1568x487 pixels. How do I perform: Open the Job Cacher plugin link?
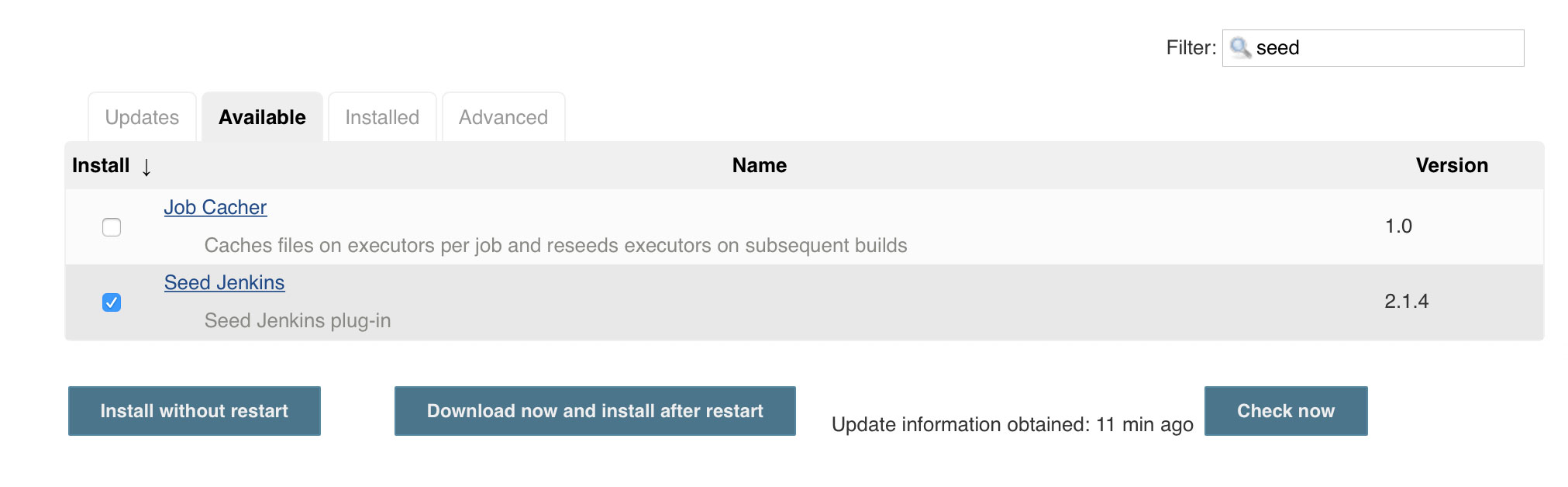pos(215,208)
